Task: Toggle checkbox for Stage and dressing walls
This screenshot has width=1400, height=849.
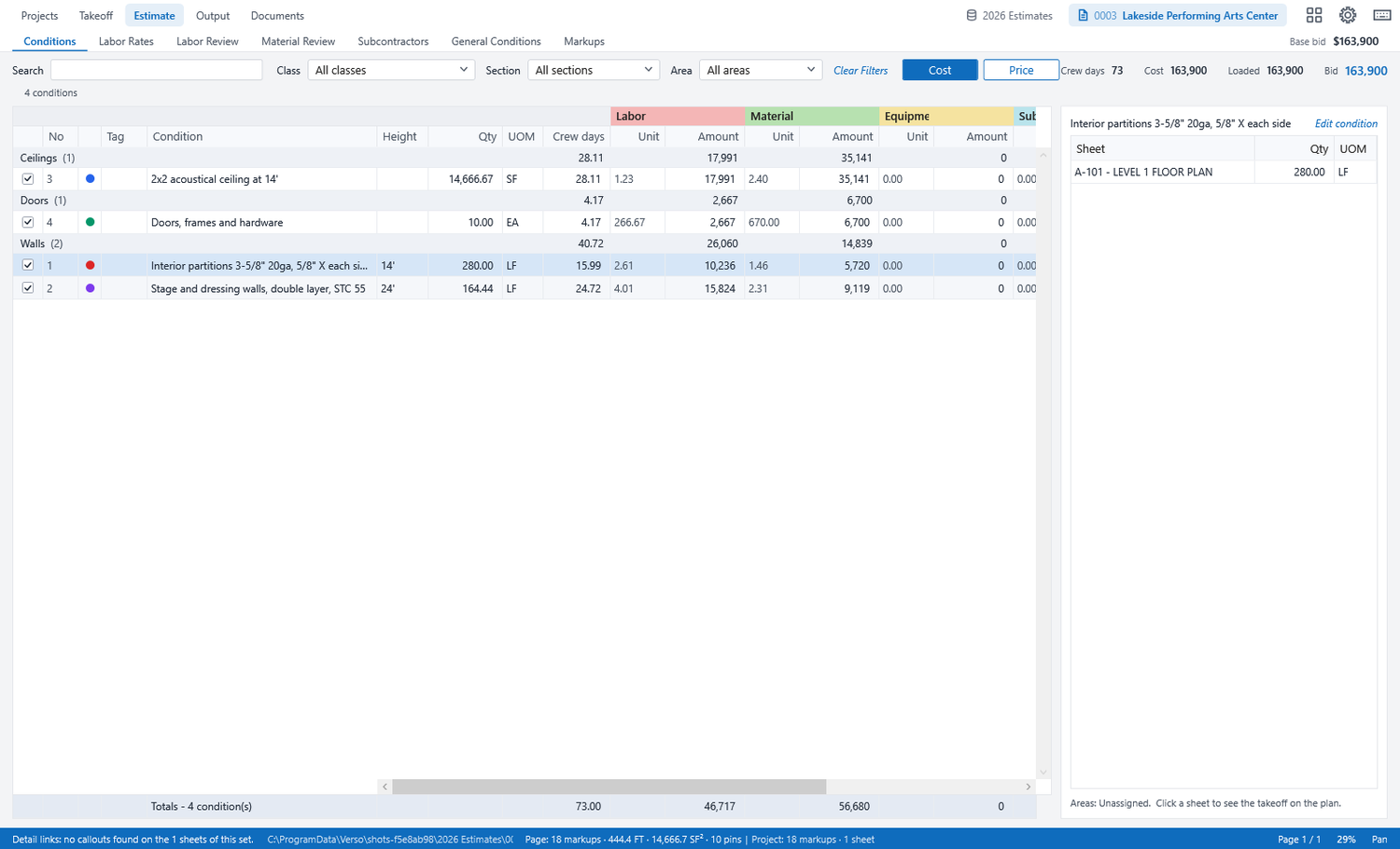Action: (x=28, y=288)
